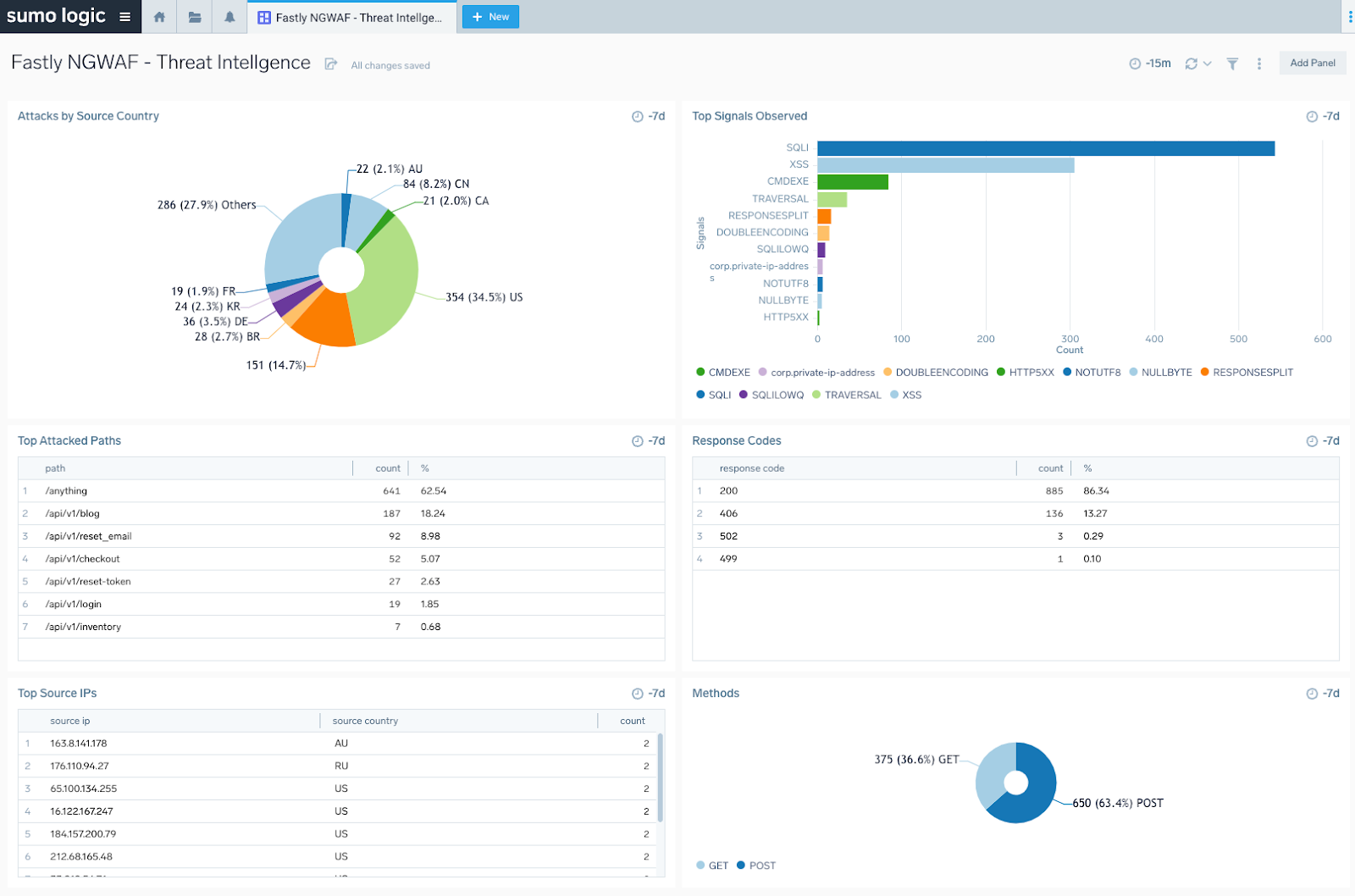This screenshot has height=896, width=1355.
Task: Open notifications via the bell icon
Action: click(x=229, y=16)
